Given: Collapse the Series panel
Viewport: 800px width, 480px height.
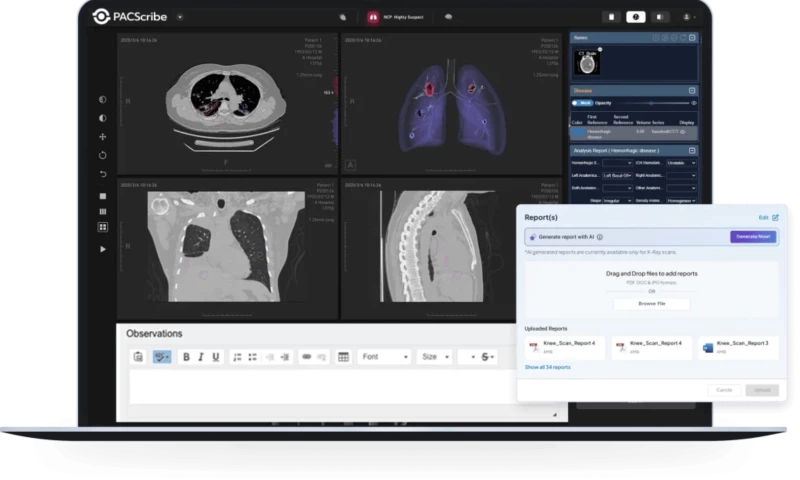Looking at the screenshot, I should (x=692, y=37).
